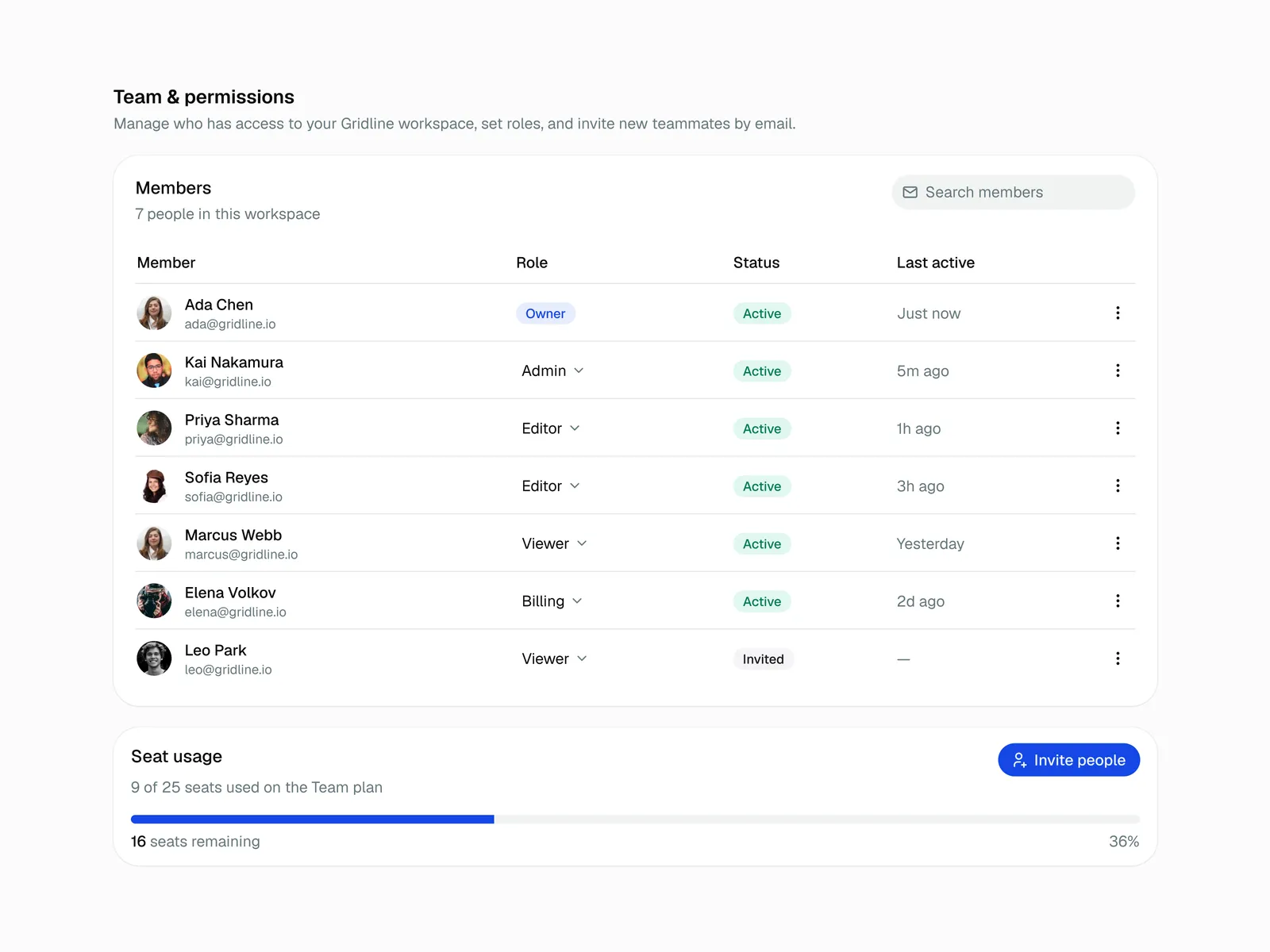Open the three-dot menu for Kai Nakamura

[1118, 370]
